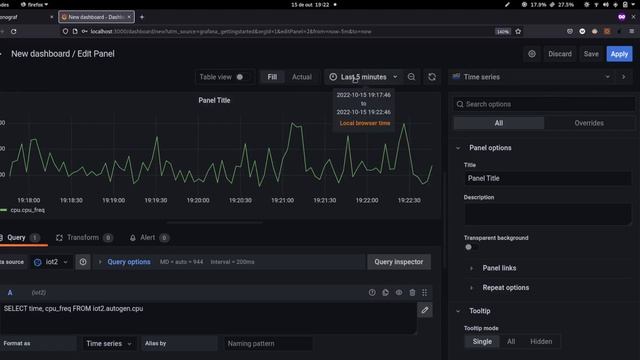Open the Firefox activities menu in top bar

tap(34, 4)
